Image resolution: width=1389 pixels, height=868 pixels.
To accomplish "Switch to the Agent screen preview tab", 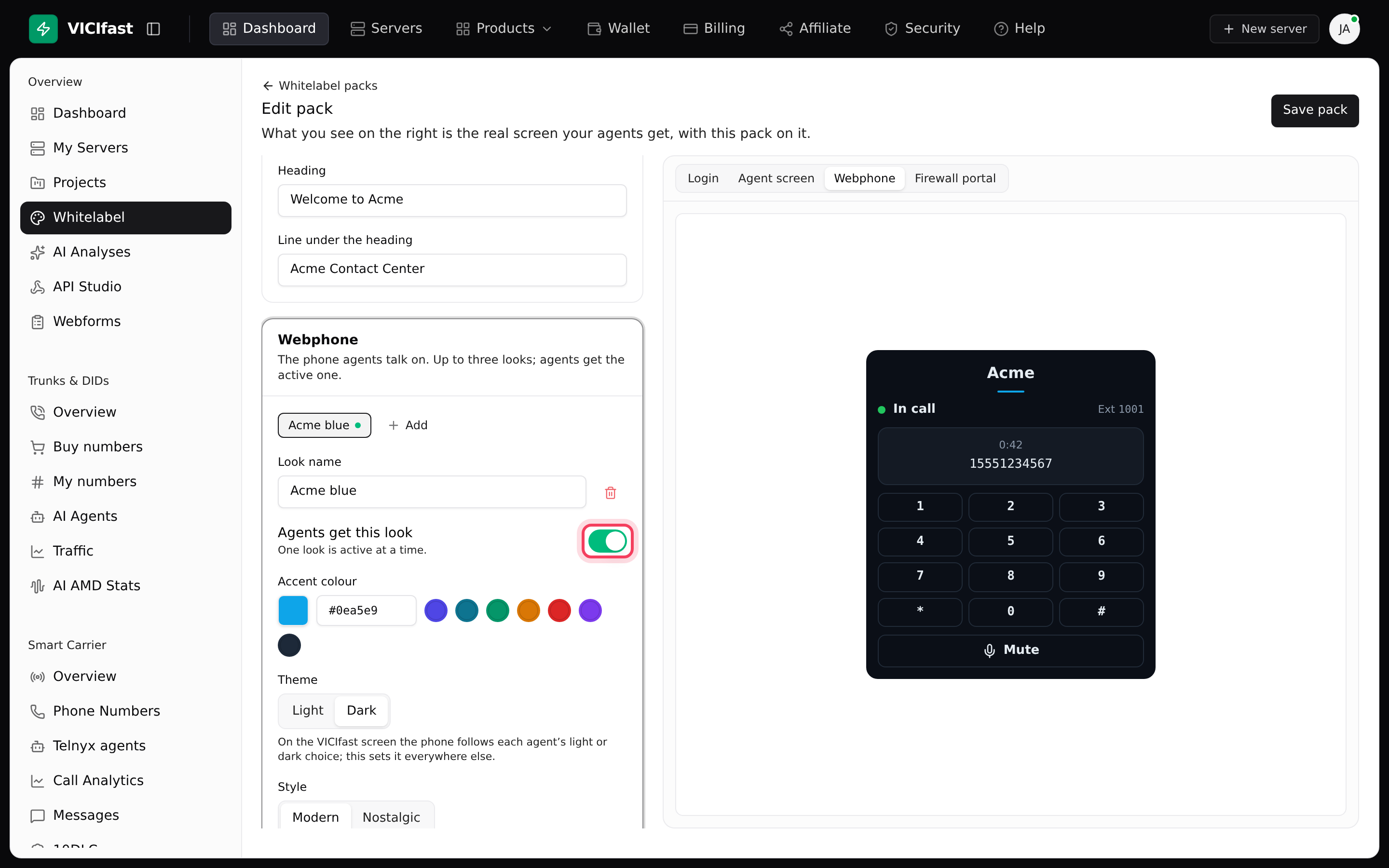I will point(776,178).
